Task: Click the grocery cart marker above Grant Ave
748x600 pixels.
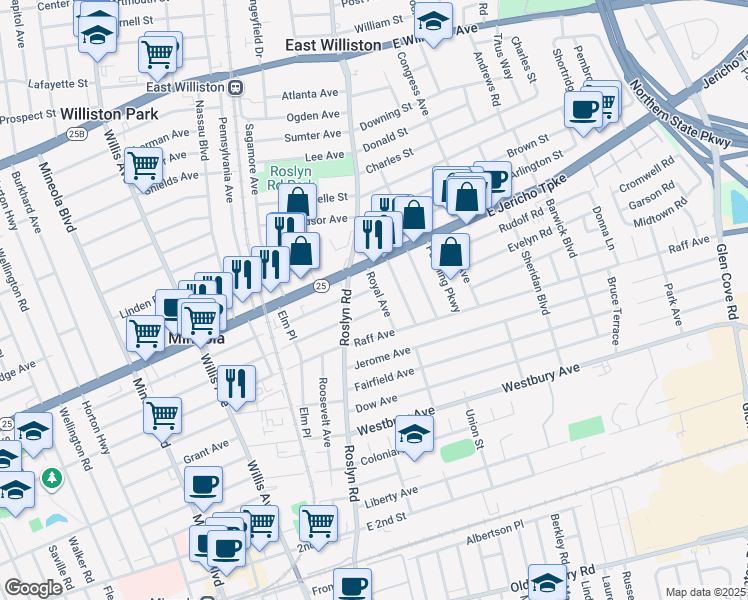Action: [x=162, y=412]
